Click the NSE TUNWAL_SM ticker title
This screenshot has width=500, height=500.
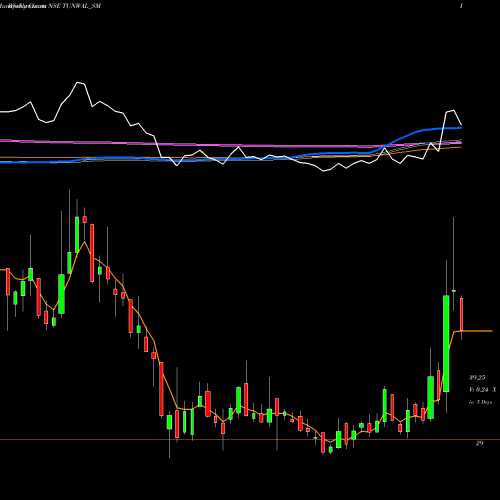(75, 6)
